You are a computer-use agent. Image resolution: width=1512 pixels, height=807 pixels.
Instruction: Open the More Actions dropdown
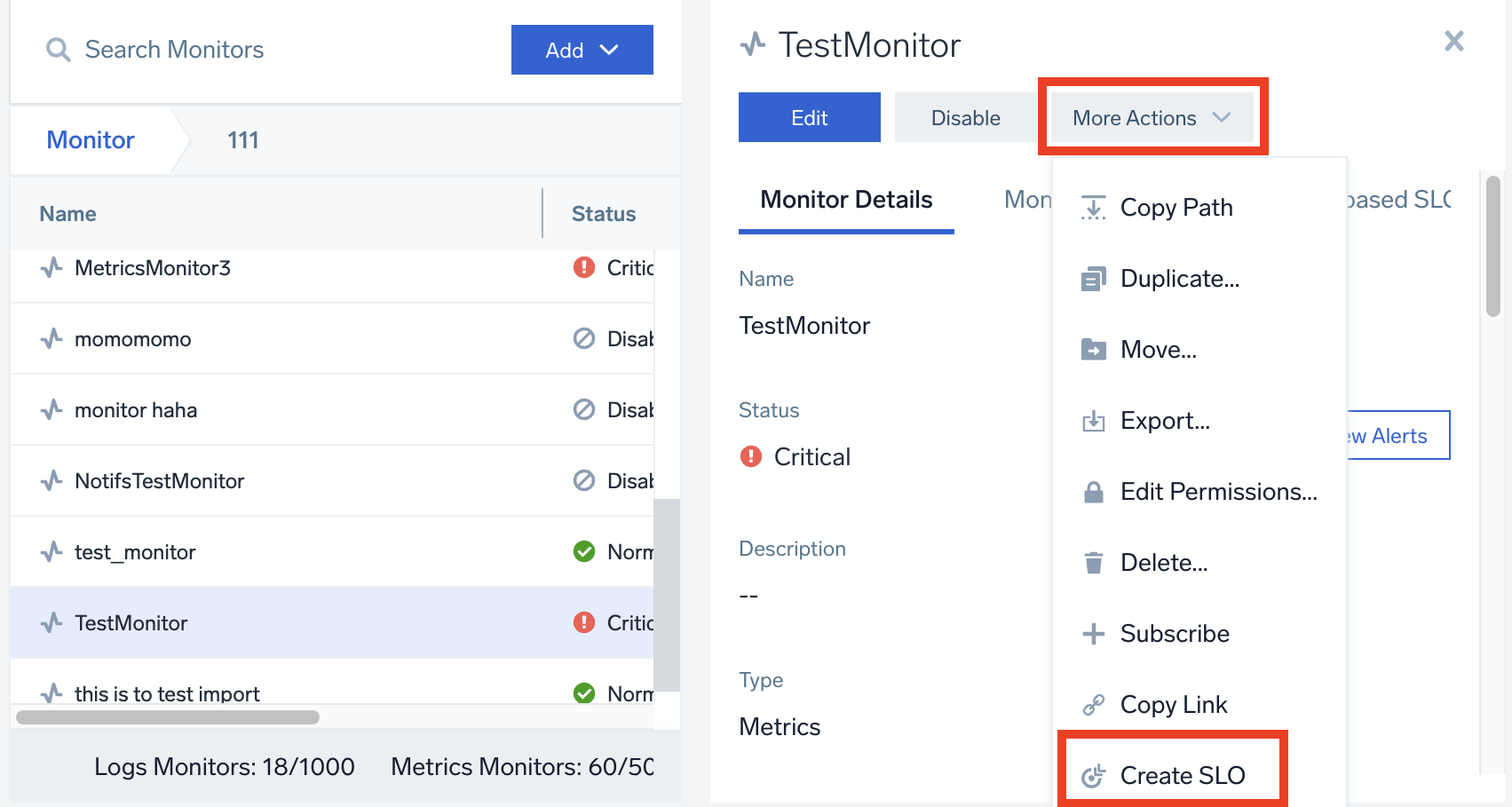pos(1152,116)
